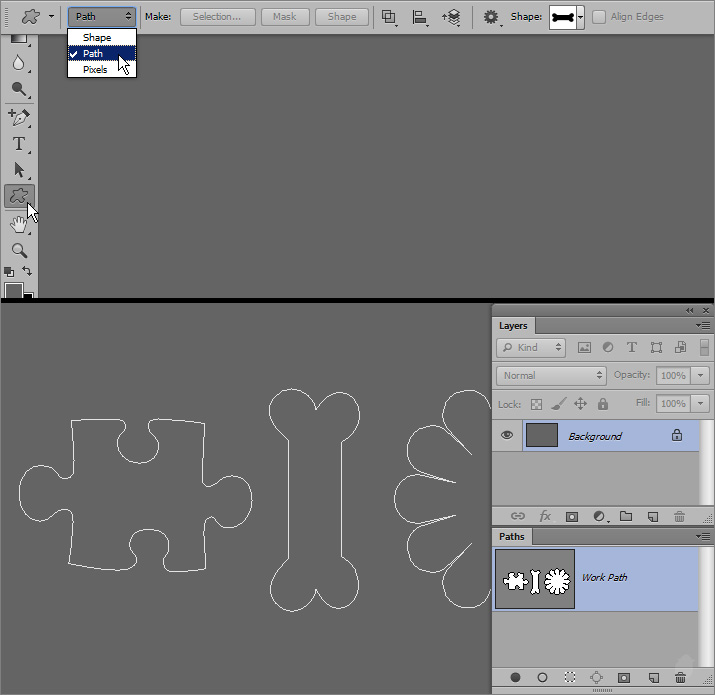The image size is (715, 695).
Task: Click the Mask make button
Action: (284, 17)
